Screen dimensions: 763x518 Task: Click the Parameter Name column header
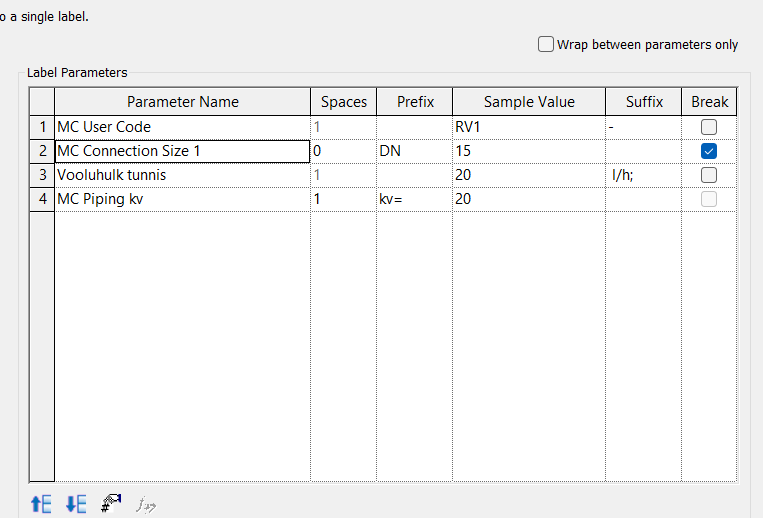[182, 102]
